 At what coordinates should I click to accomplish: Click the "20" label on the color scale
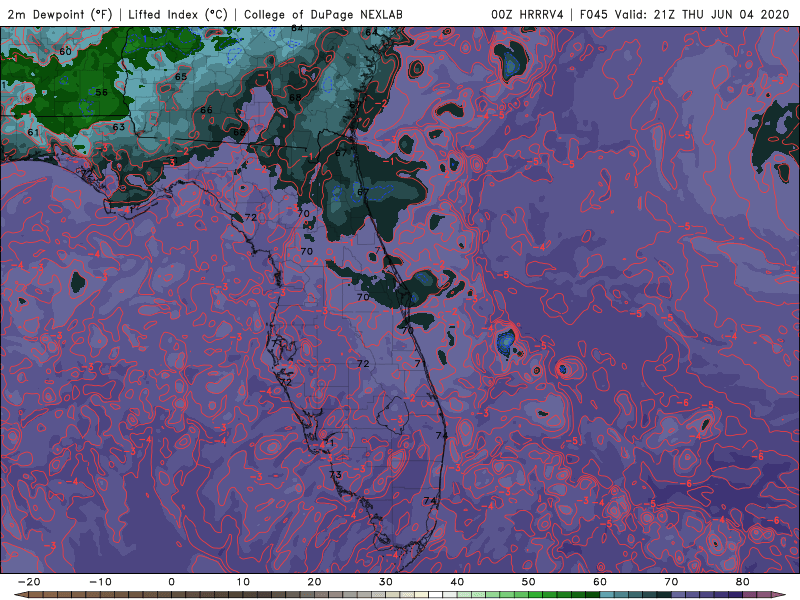pyautogui.click(x=314, y=582)
